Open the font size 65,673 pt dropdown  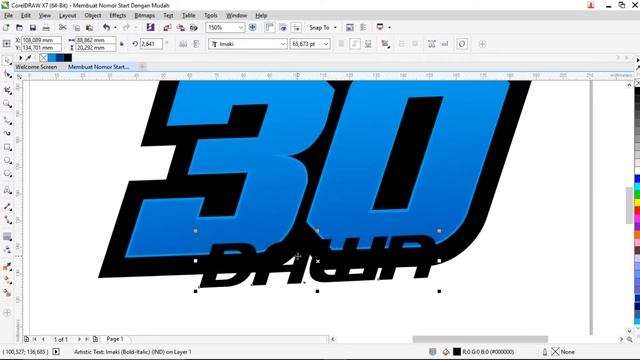326,44
